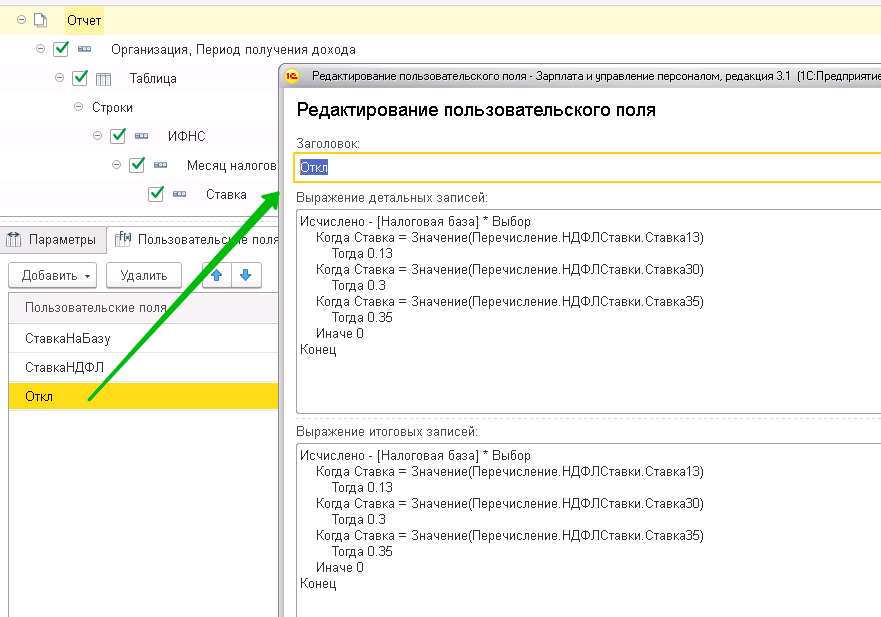Select the Строки tree item
This screenshot has width=881, height=617.
(112, 107)
